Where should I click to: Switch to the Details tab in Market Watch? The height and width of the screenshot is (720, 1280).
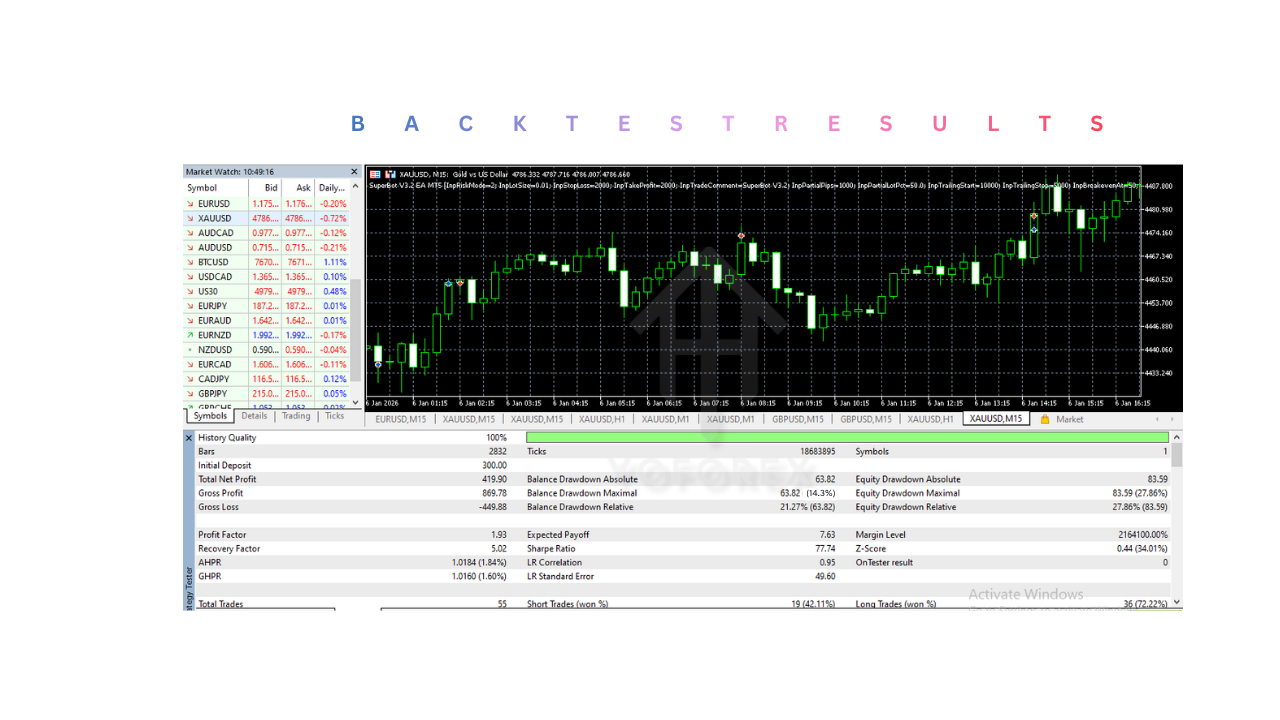pos(254,416)
